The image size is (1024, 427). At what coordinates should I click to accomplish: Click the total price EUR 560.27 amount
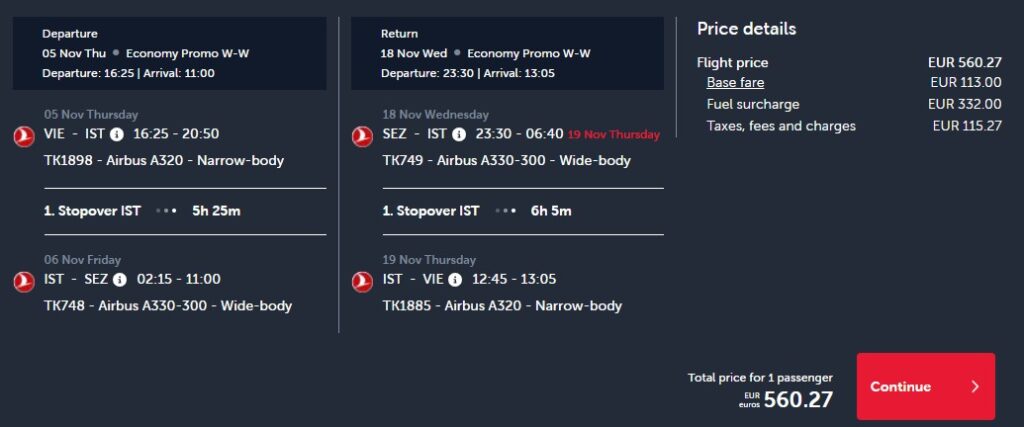tap(797, 400)
